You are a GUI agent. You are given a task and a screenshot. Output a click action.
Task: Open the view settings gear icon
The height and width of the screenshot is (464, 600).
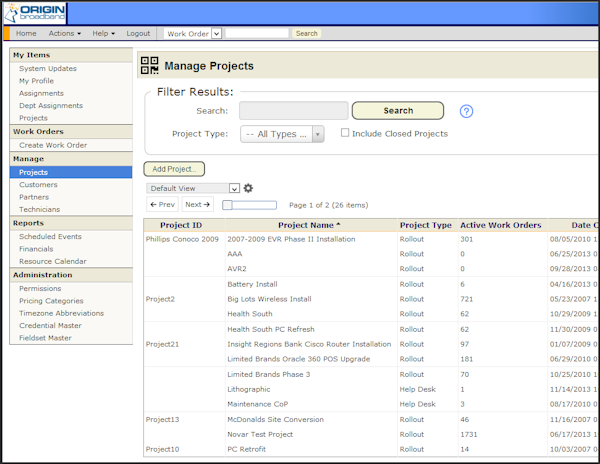click(248, 188)
